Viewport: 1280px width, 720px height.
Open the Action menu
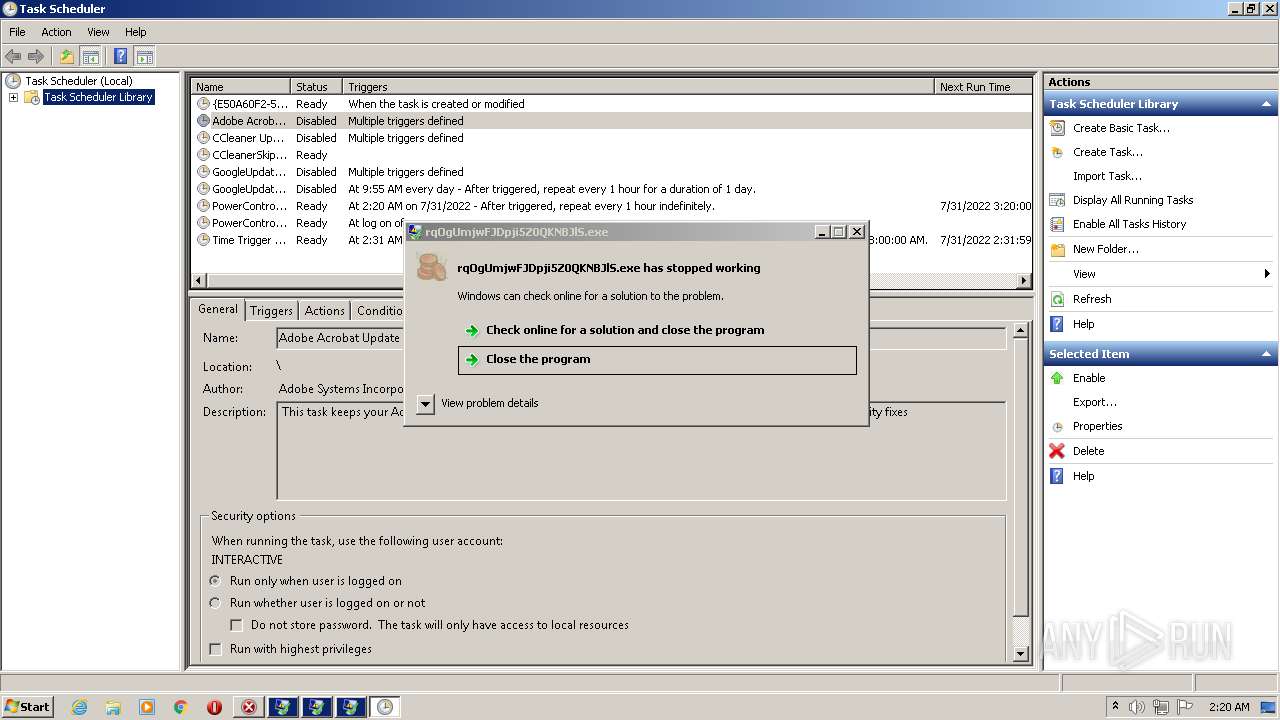56,32
